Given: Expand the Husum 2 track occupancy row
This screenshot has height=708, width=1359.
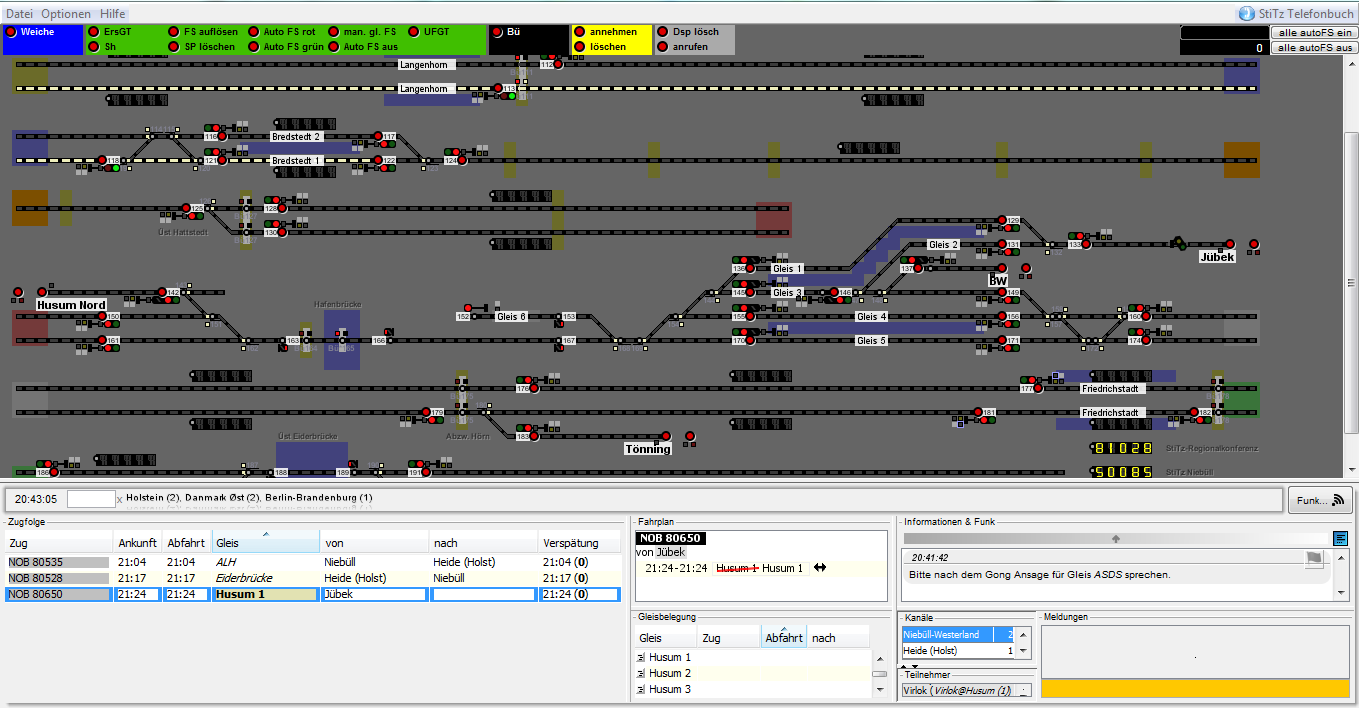Looking at the screenshot, I should pos(641,674).
